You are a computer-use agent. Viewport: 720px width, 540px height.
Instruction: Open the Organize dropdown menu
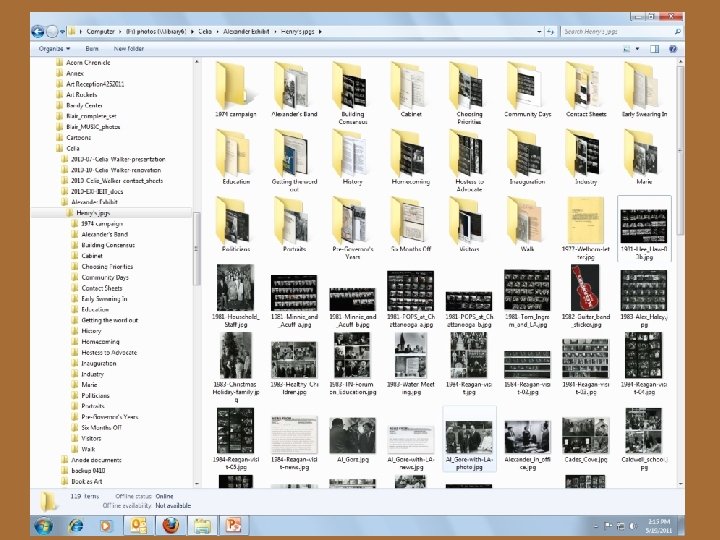pyautogui.click(x=54, y=48)
